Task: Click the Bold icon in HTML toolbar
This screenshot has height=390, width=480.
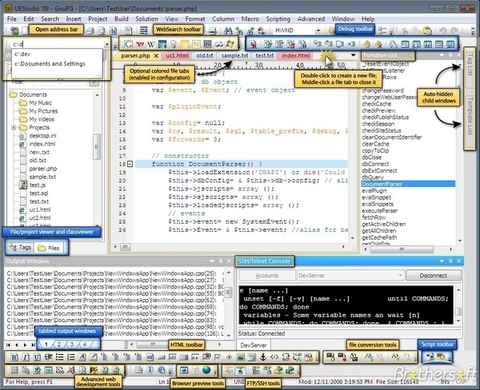Action: (14, 358)
